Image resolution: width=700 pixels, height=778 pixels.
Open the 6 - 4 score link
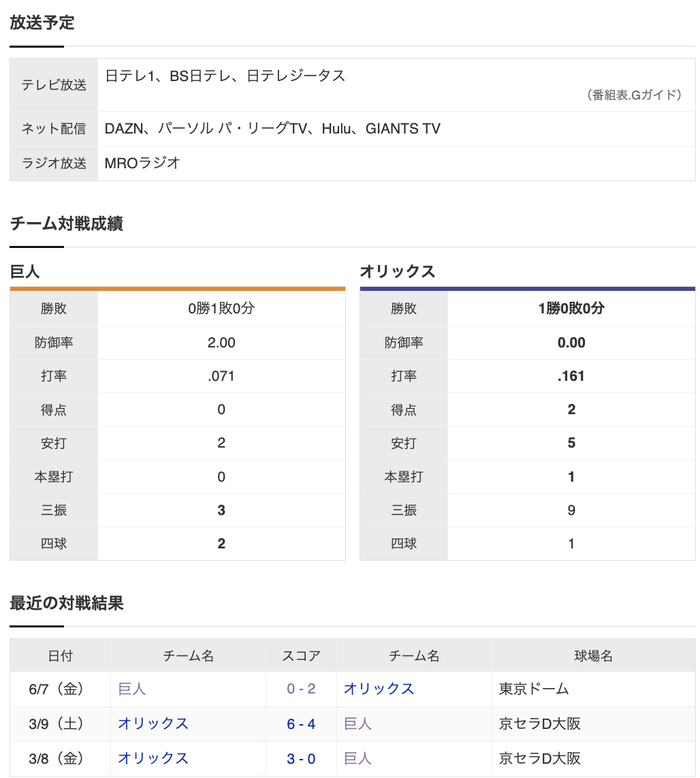click(x=301, y=724)
